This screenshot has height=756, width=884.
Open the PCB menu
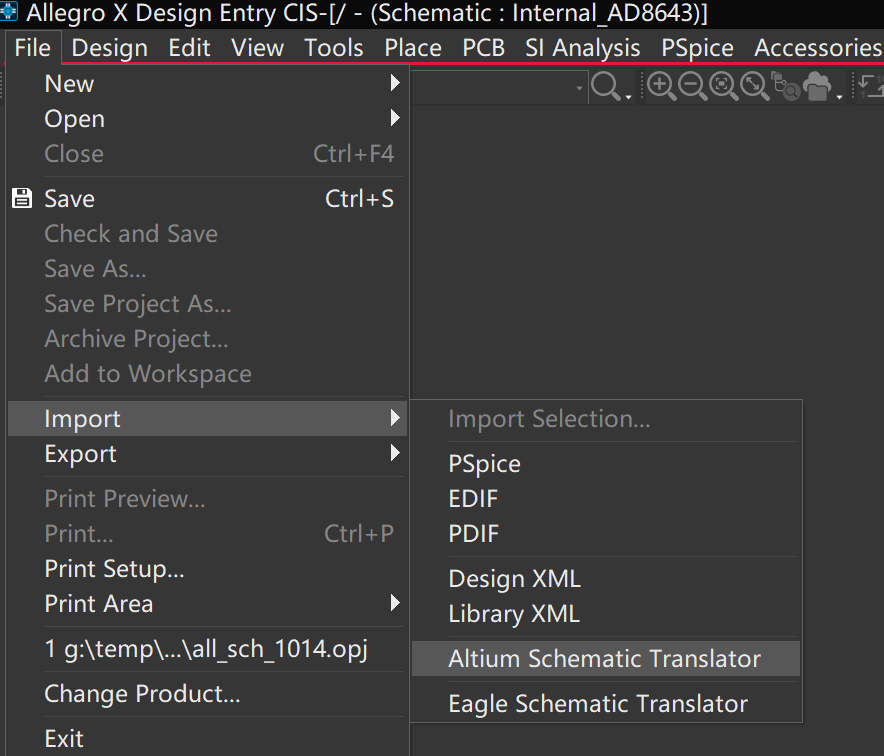point(483,48)
